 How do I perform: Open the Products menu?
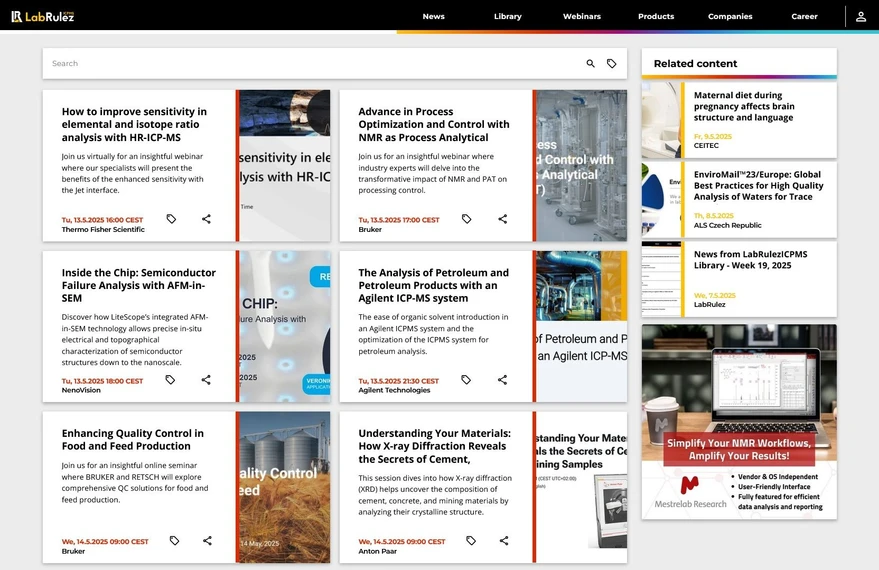[x=656, y=16]
